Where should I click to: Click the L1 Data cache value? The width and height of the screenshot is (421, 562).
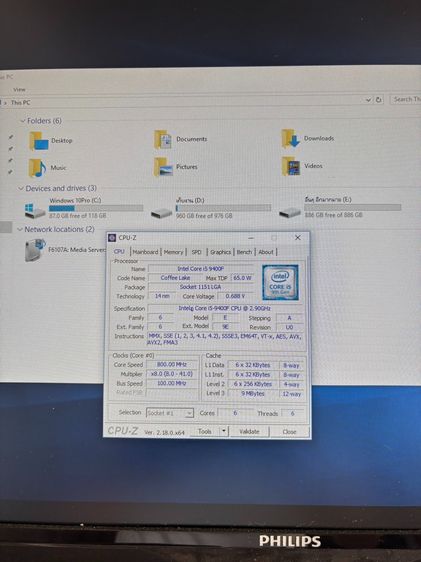pyautogui.click(x=253, y=365)
